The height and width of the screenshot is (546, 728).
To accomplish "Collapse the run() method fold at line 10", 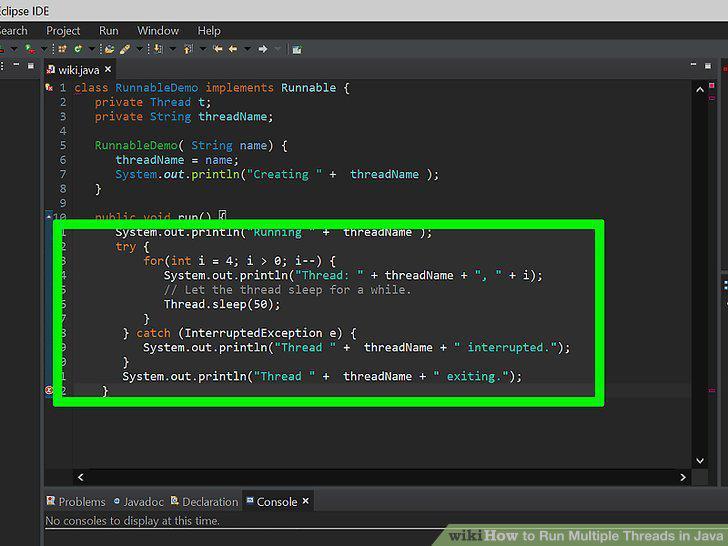I will pos(49,215).
